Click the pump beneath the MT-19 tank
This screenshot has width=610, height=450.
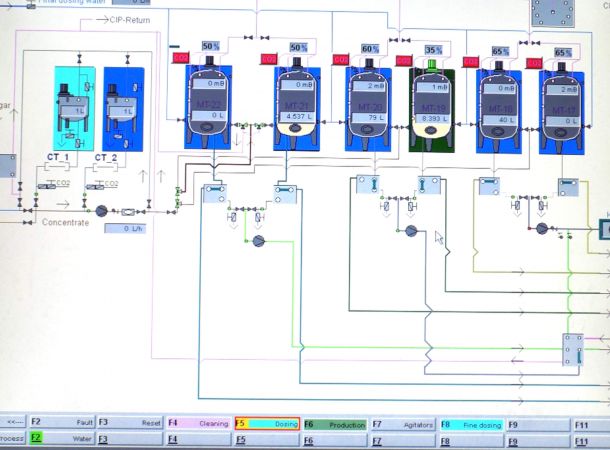click(411, 230)
